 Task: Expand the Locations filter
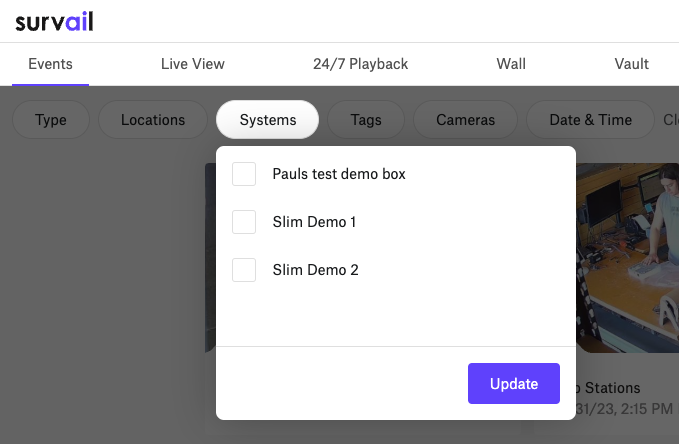[153, 120]
